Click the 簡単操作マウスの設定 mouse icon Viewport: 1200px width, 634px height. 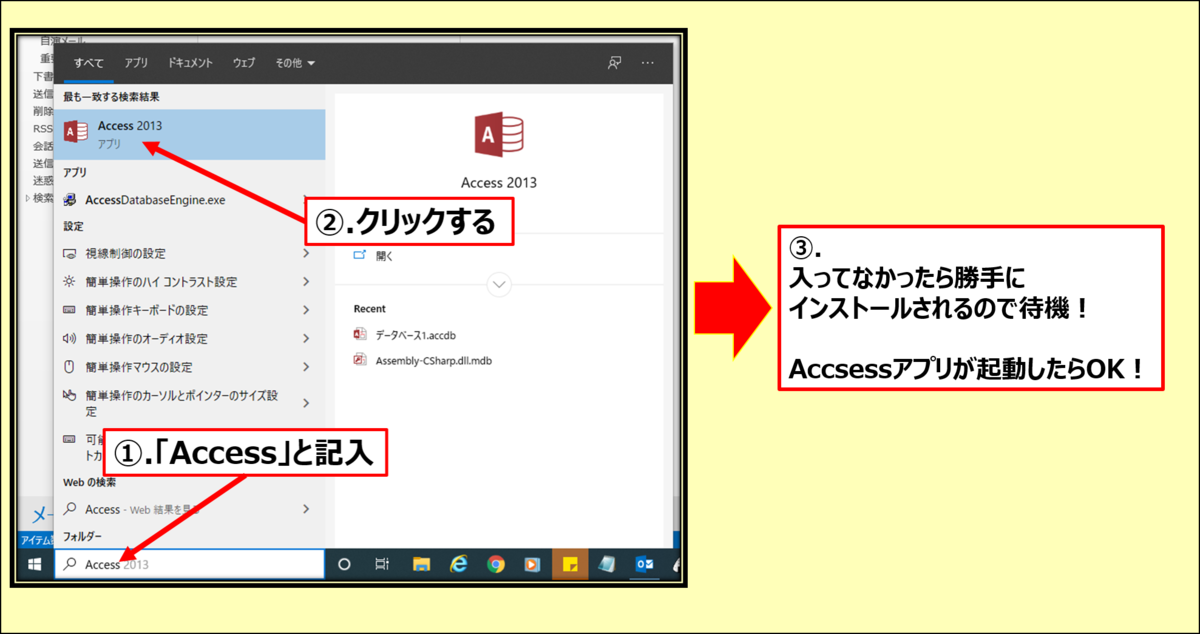(70, 367)
